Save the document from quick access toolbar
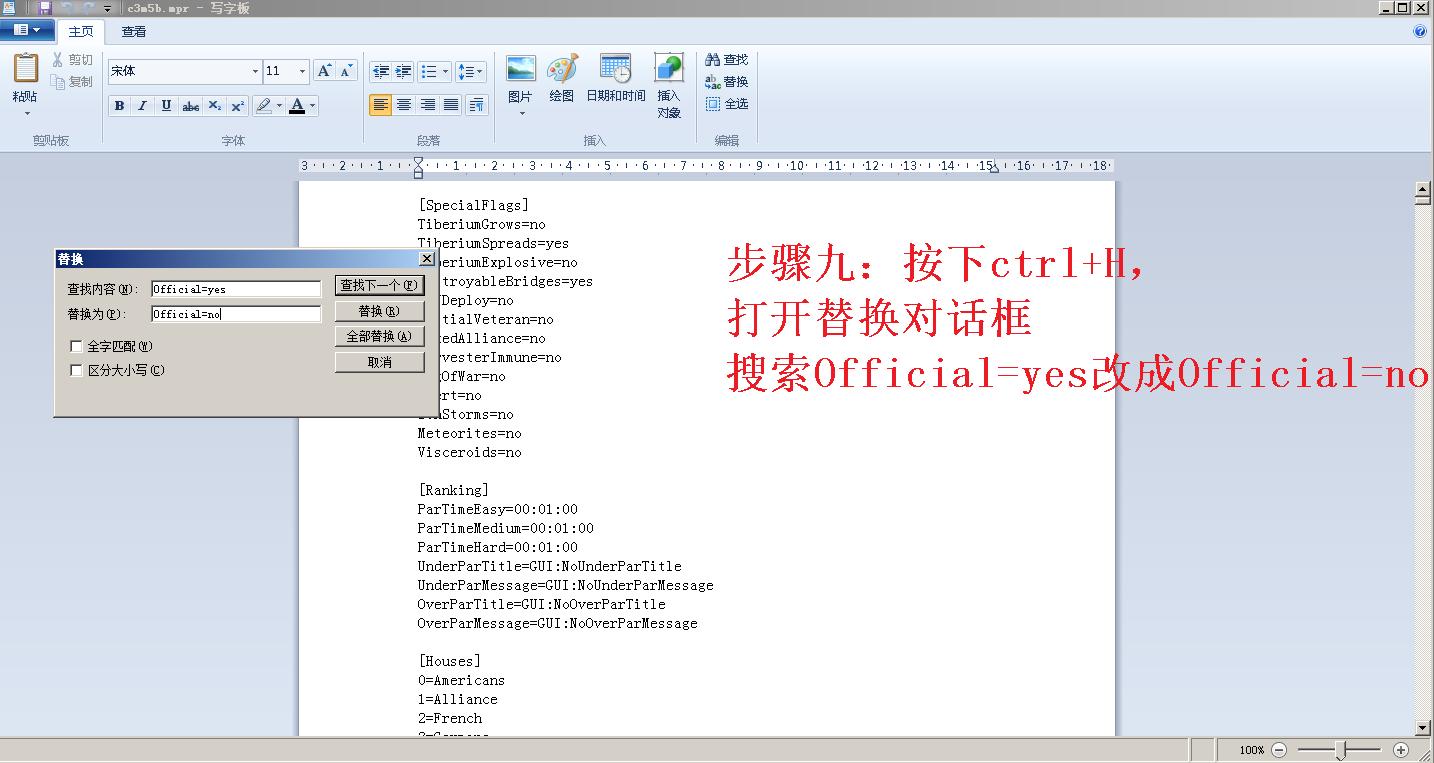The image size is (1434, 763). 45,8
